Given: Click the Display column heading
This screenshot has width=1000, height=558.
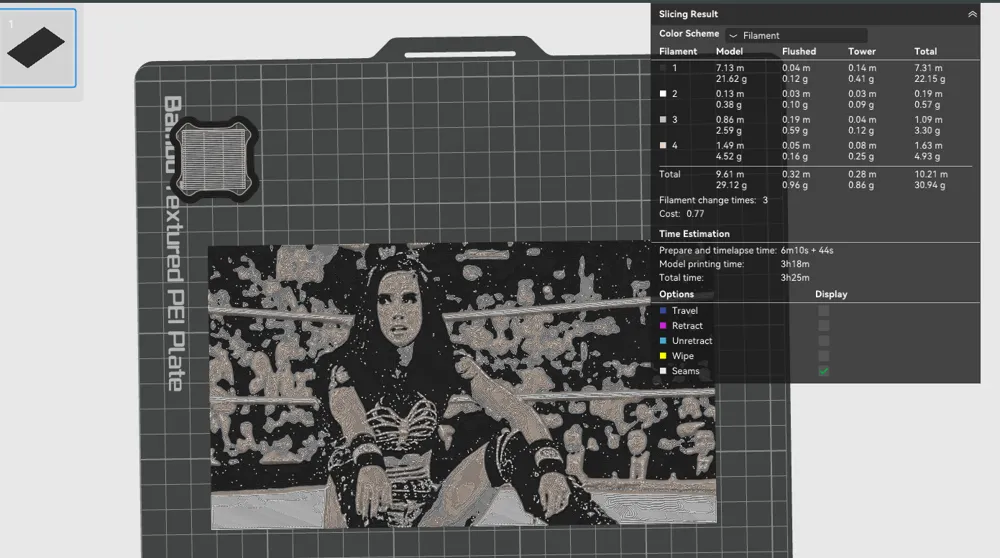Looking at the screenshot, I should click(x=831, y=295).
